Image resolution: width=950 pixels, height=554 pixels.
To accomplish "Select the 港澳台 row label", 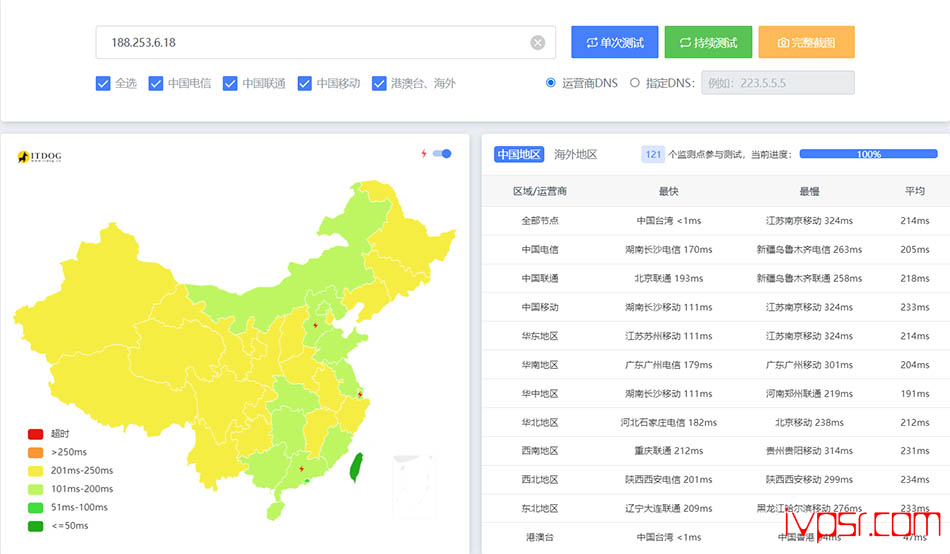I will click(540, 537).
